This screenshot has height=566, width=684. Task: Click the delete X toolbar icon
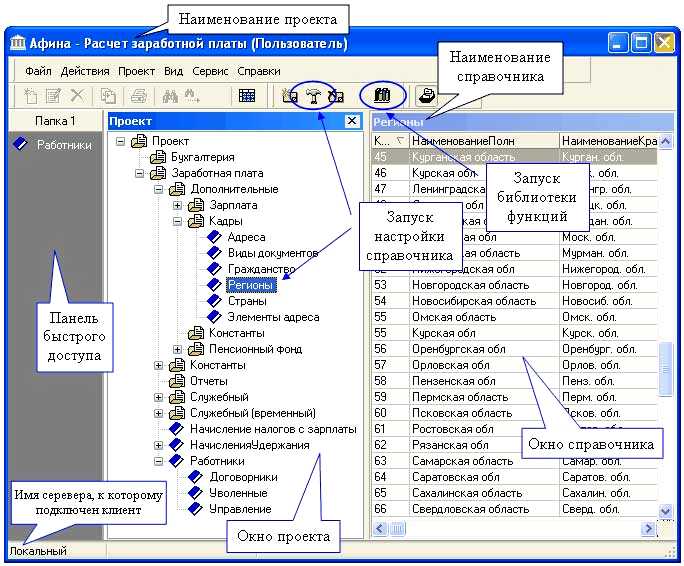(x=77, y=96)
